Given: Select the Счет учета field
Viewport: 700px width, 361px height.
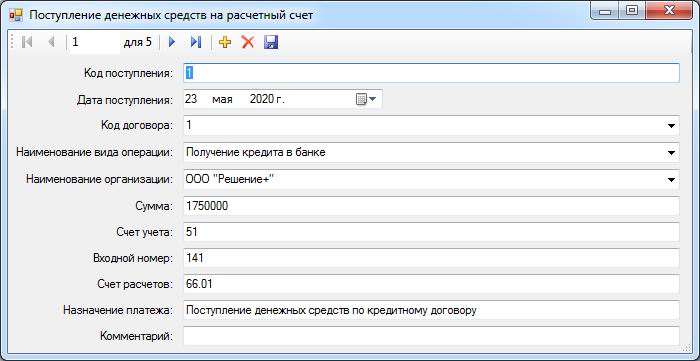Looking at the screenshot, I should pyautogui.click(x=431, y=232).
